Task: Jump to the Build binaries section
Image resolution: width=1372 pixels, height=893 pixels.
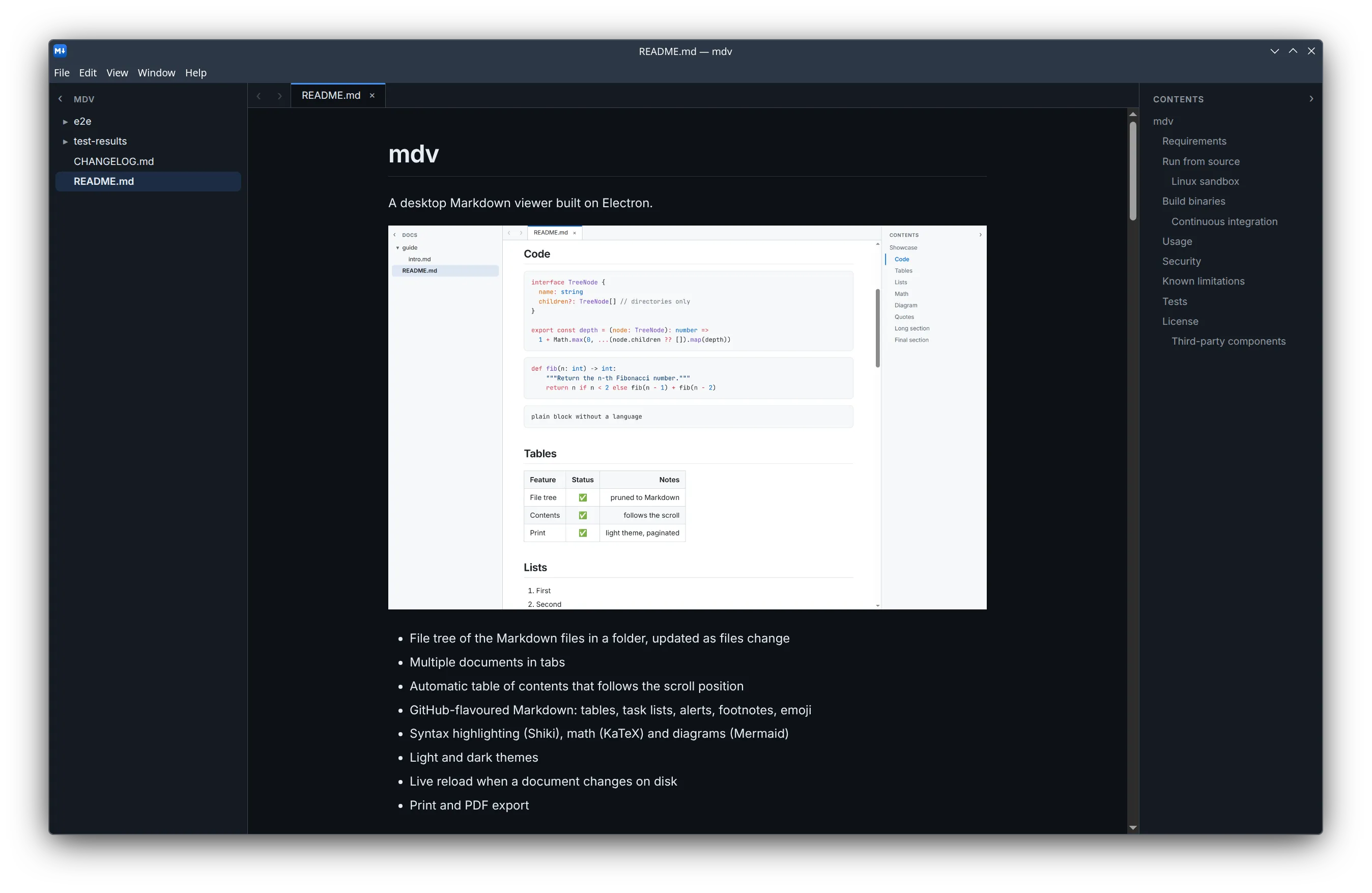Action: pyautogui.click(x=1193, y=201)
